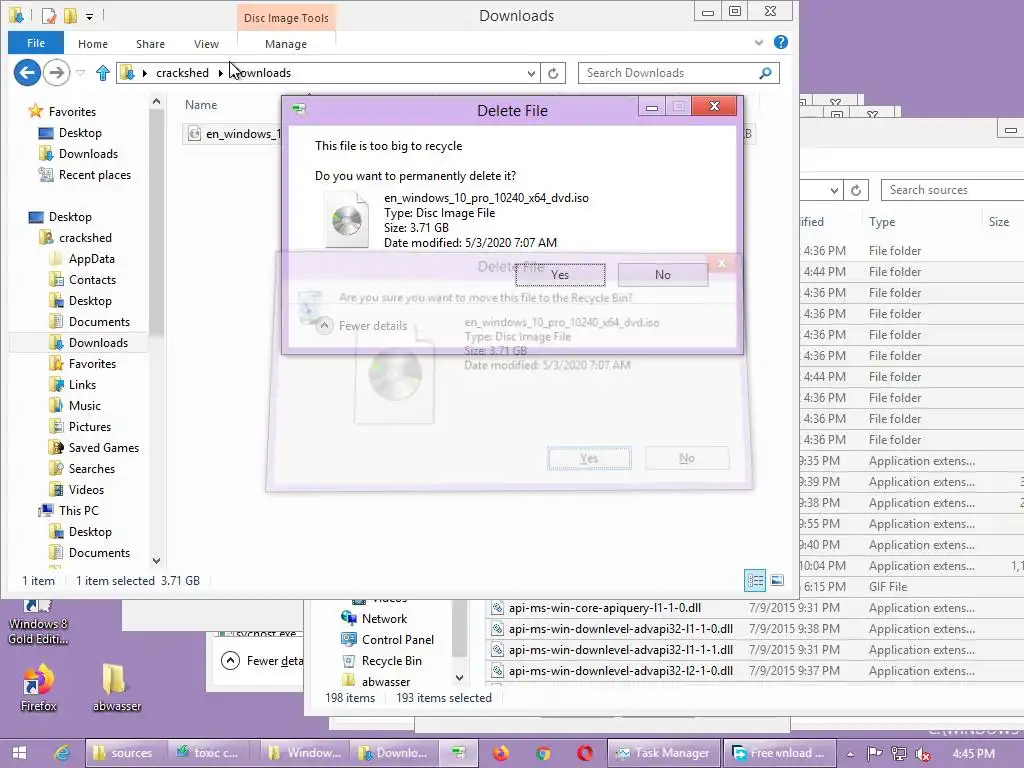Click Search sources field in background window
This screenshot has height=768, width=1024.
pos(952,190)
